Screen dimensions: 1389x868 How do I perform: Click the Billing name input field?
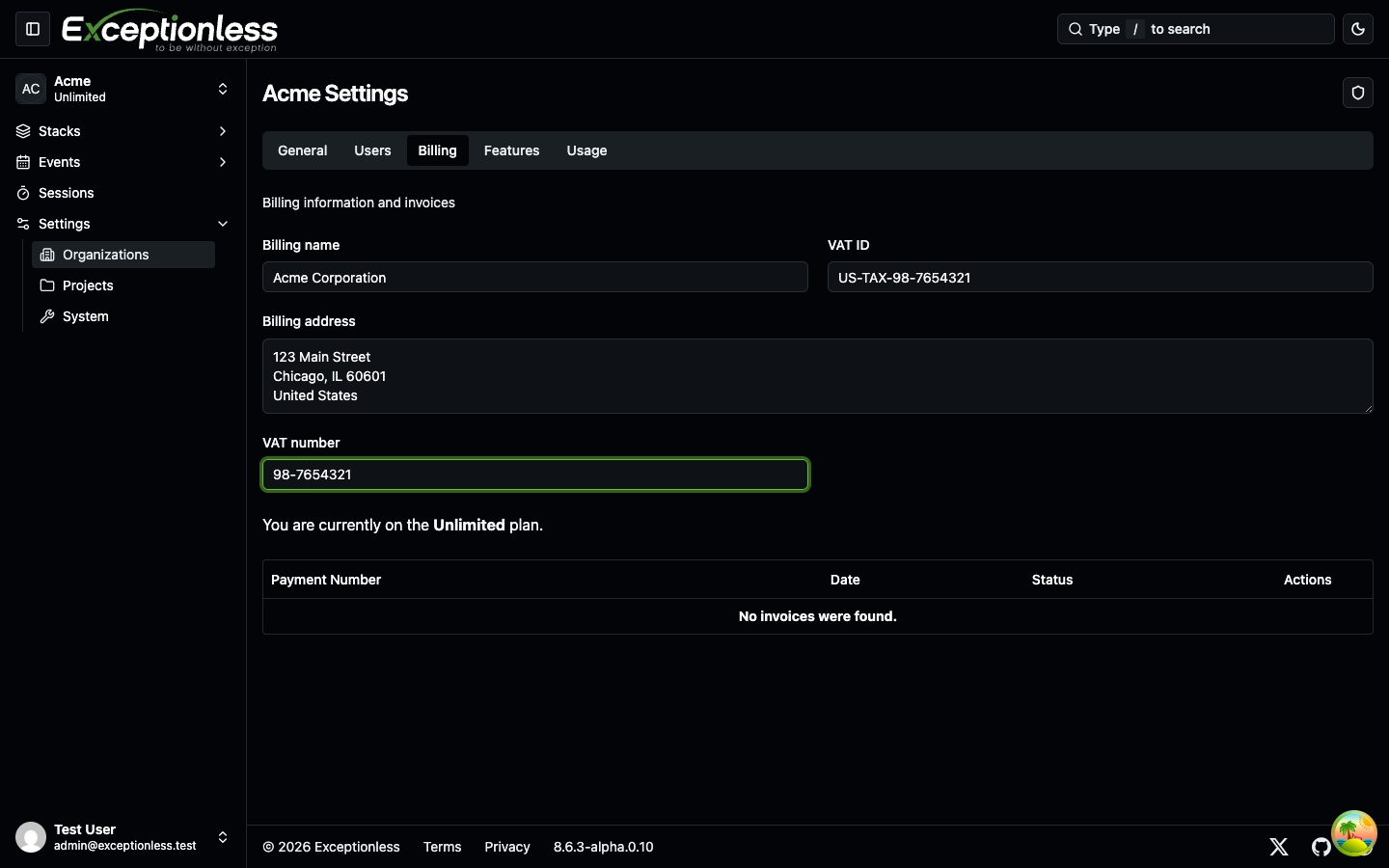pyautogui.click(x=535, y=277)
